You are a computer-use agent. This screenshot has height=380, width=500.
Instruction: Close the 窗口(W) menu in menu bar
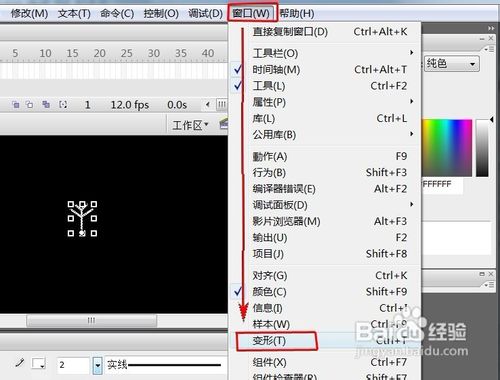(x=252, y=13)
